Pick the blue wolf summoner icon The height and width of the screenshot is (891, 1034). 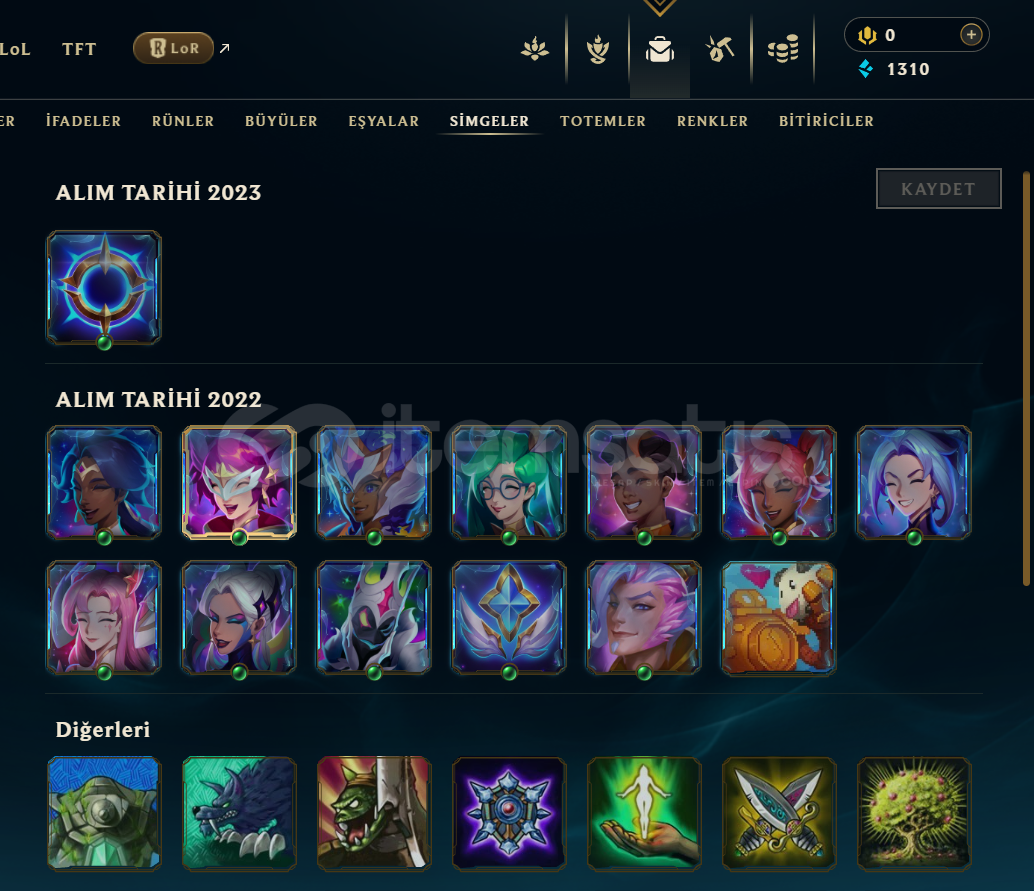pos(239,813)
